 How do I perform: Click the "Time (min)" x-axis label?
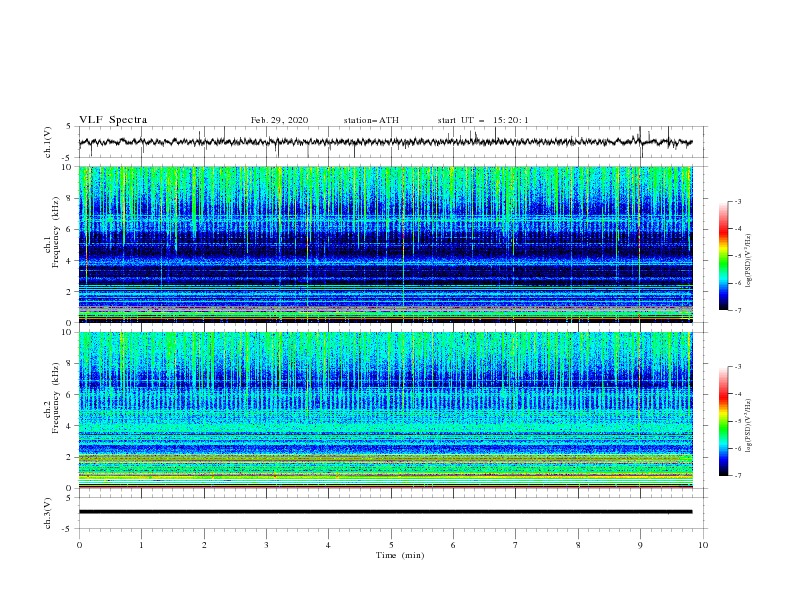pyautogui.click(x=400, y=555)
